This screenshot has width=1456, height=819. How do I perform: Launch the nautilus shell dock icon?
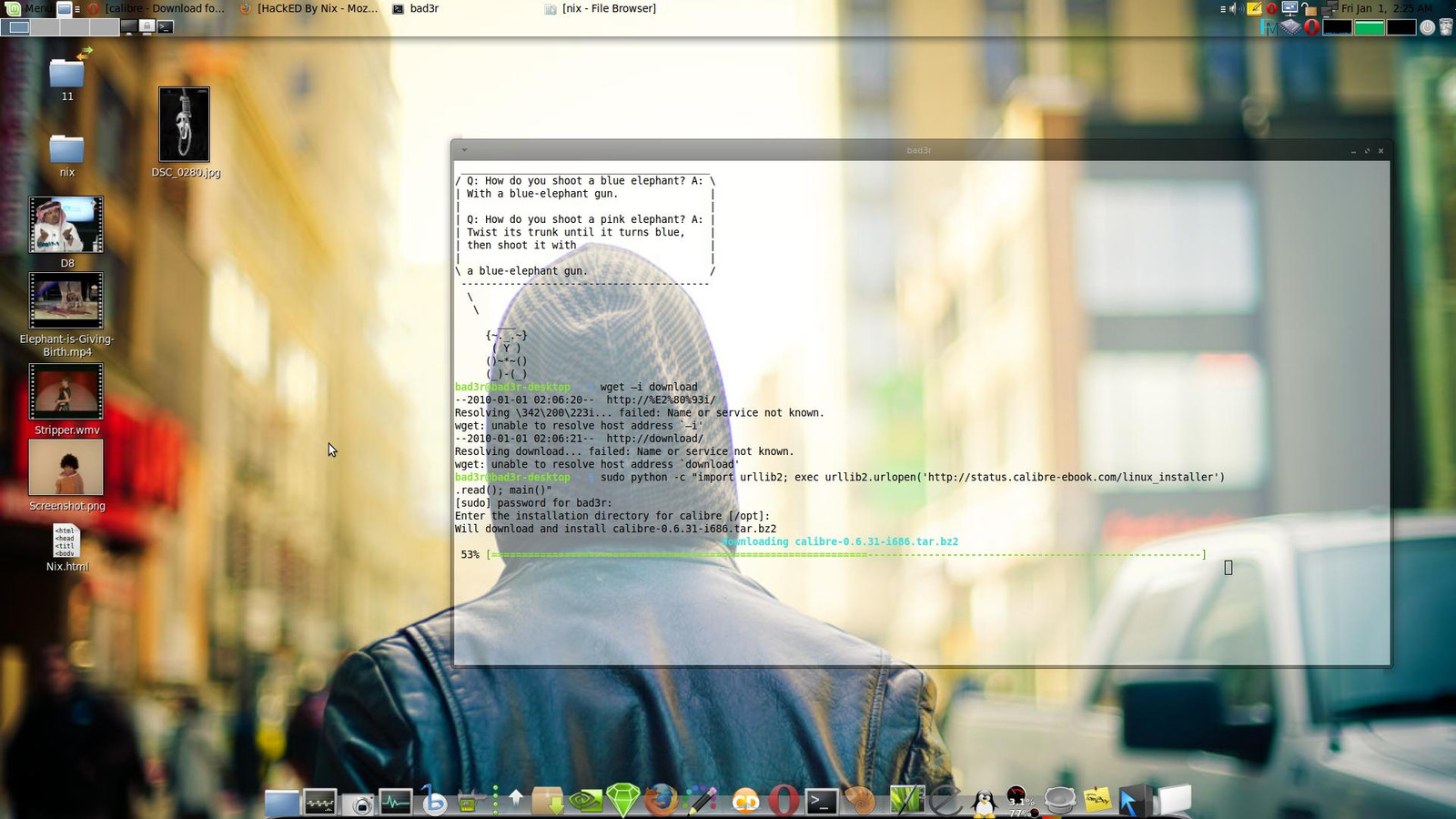coord(860,801)
